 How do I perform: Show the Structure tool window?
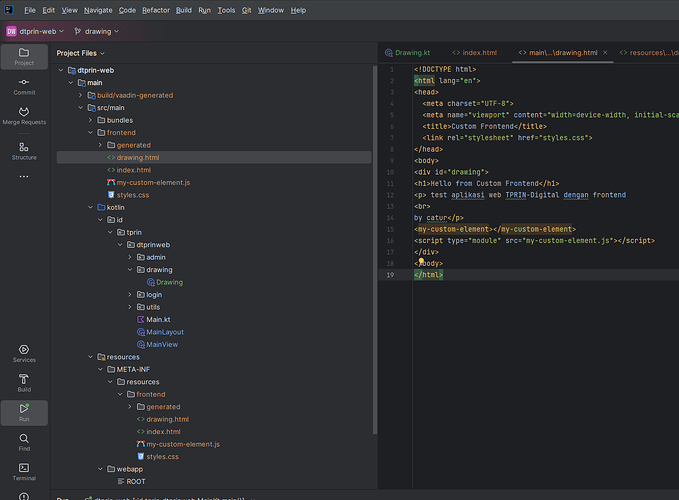[23, 150]
